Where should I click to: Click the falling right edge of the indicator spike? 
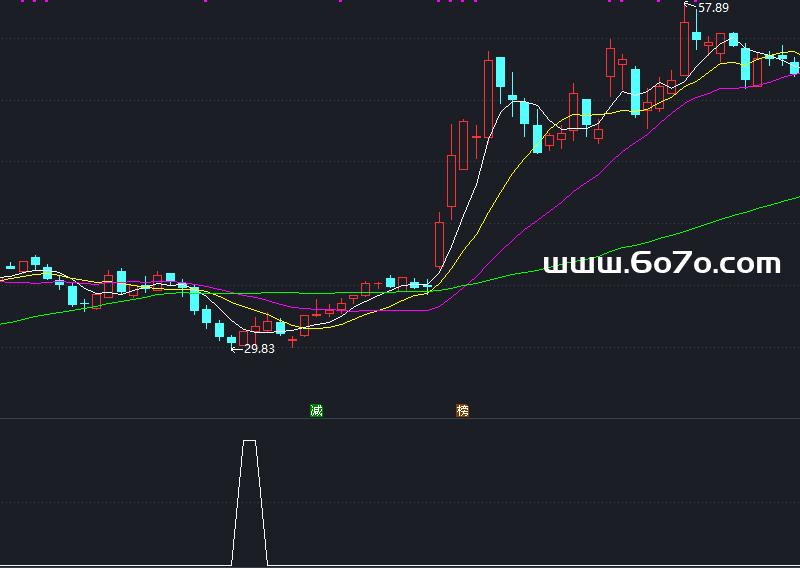pos(261,500)
